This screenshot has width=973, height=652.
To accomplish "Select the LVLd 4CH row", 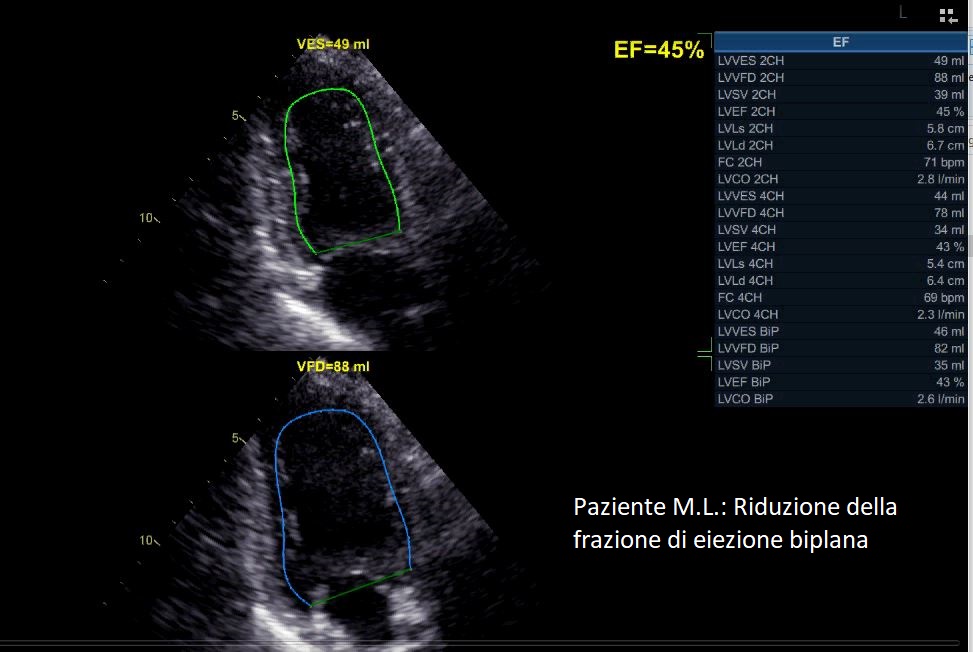I will point(840,280).
